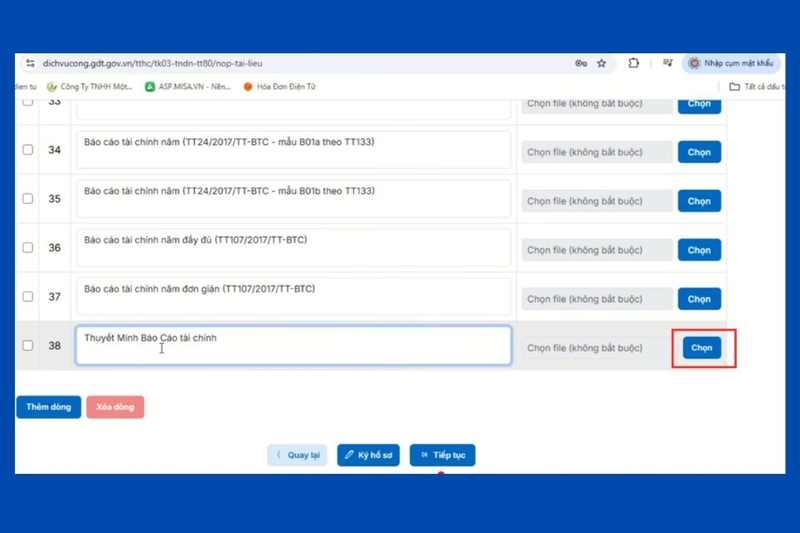This screenshot has height=533, width=800.
Task: Click the Chọn button for row 37
Action: click(x=699, y=299)
